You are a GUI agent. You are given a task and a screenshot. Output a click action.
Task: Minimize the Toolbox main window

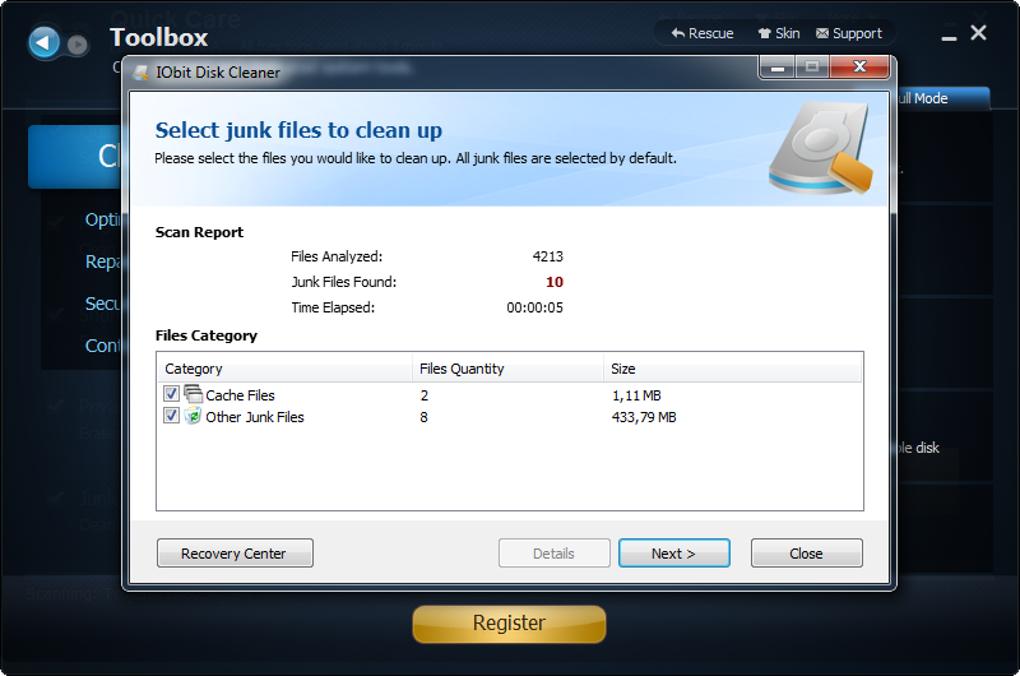(x=949, y=36)
